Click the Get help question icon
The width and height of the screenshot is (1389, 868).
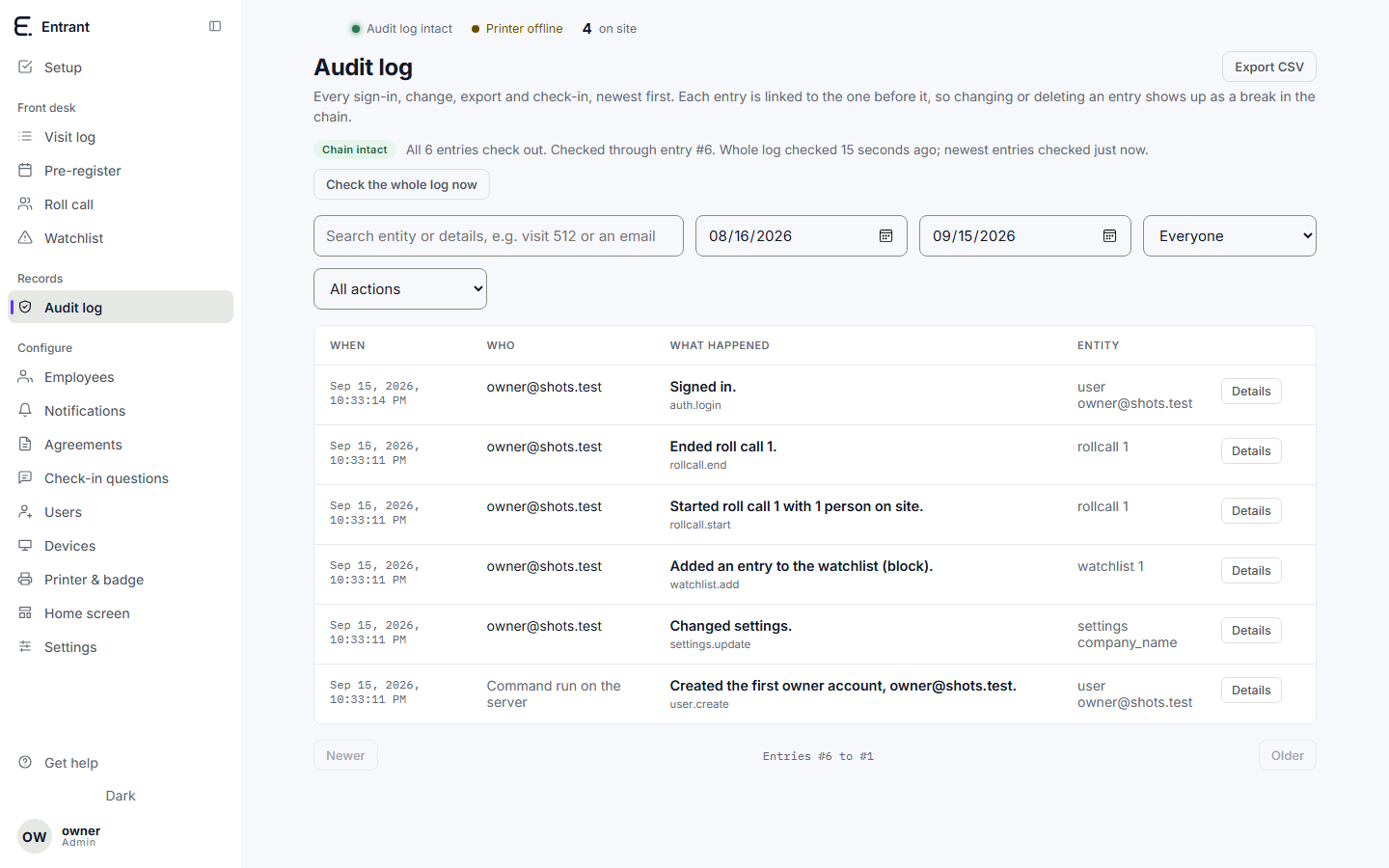click(x=25, y=762)
